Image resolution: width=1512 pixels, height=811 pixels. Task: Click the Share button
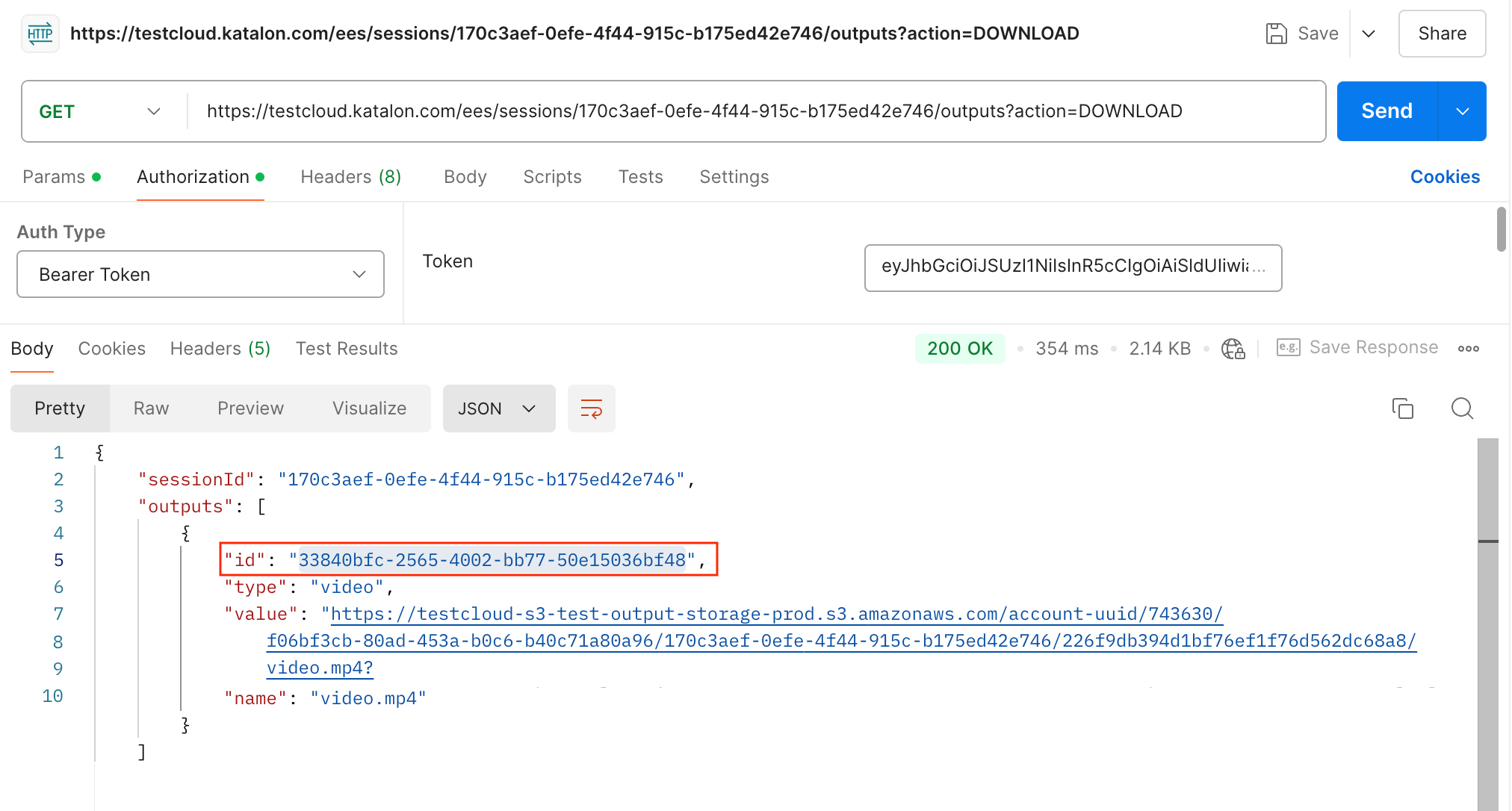[x=1442, y=33]
